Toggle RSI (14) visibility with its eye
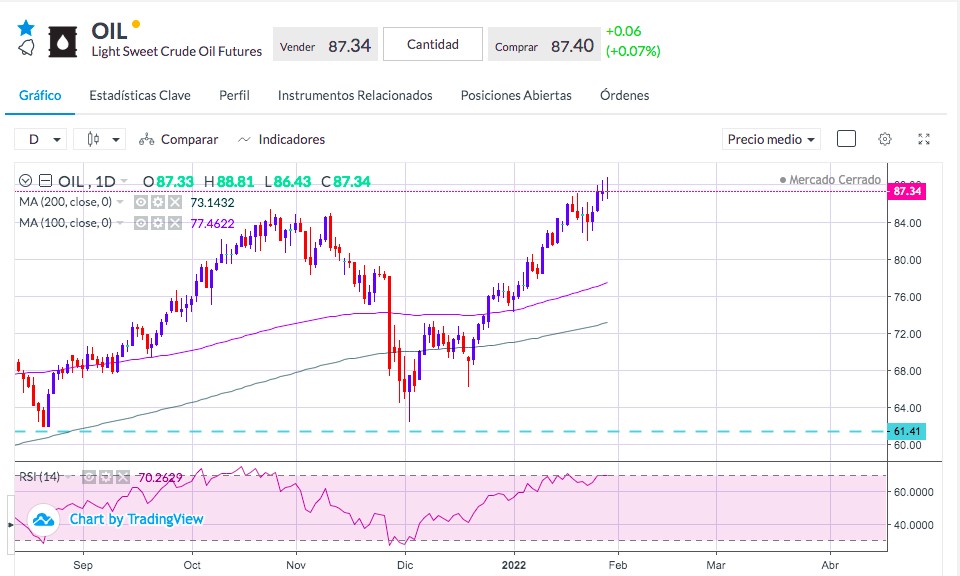The image size is (960, 576). point(89,477)
